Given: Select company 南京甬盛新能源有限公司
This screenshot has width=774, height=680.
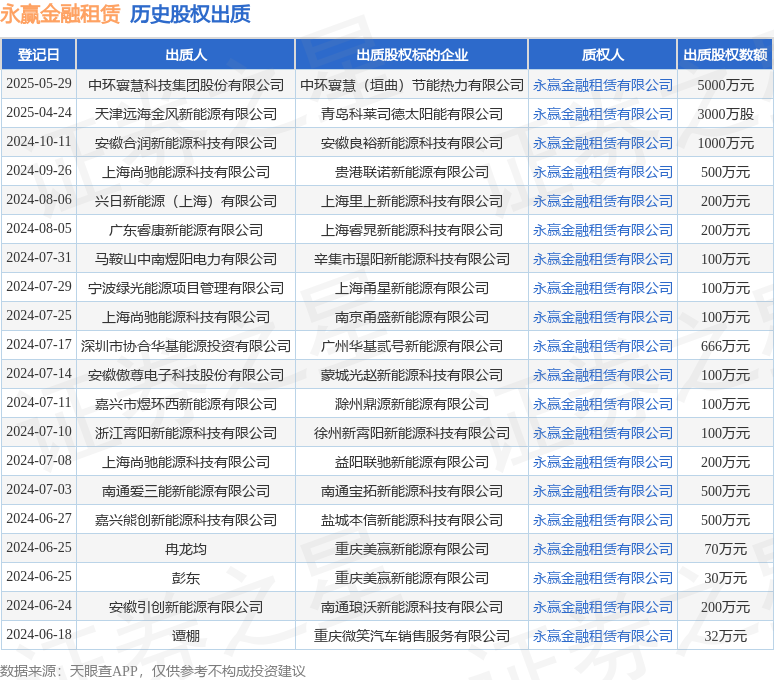Looking at the screenshot, I should point(412,317).
